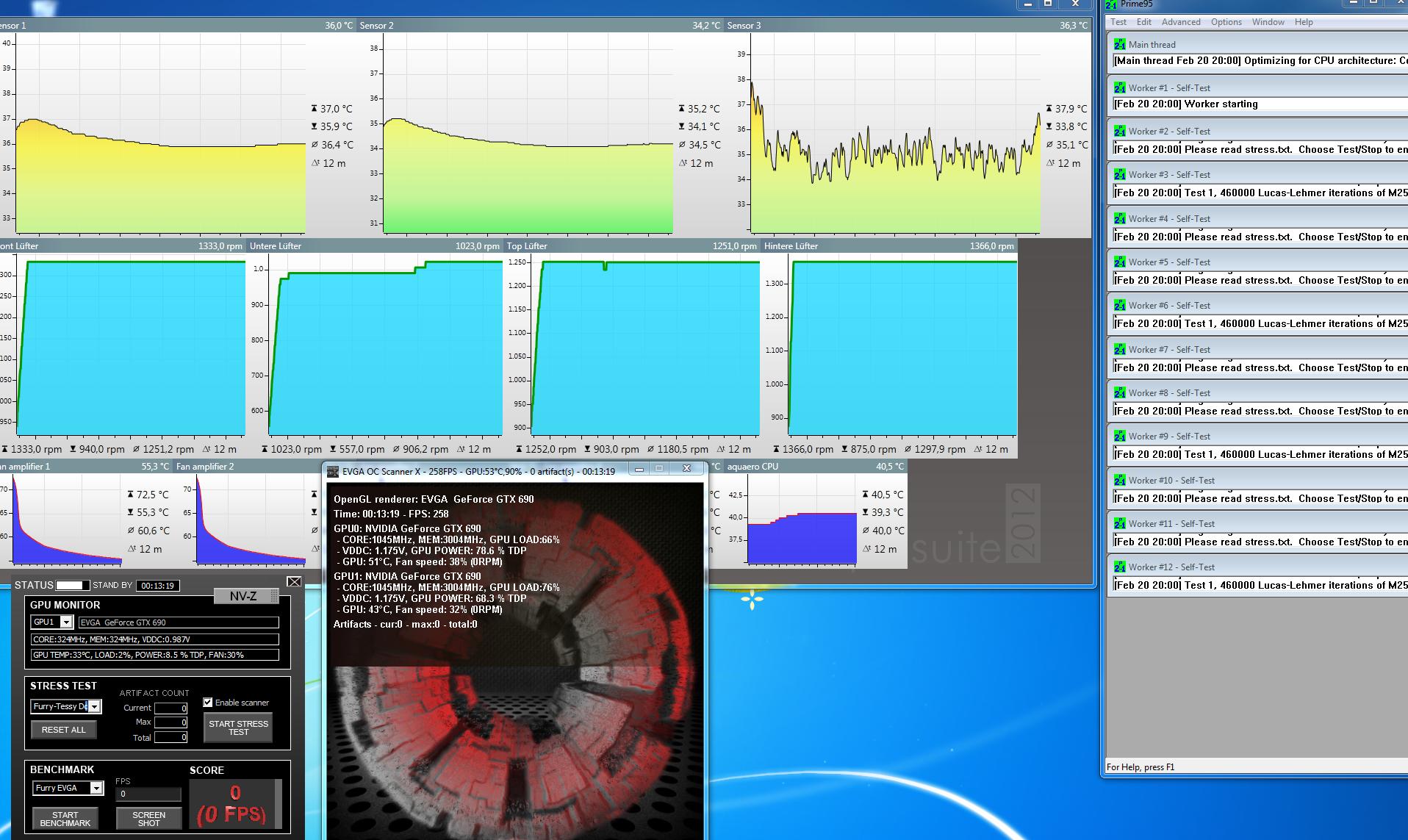The width and height of the screenshot is (1408, 840).
Task: Minimize the aquasuite sensor window
Action: pos(1027,4)
